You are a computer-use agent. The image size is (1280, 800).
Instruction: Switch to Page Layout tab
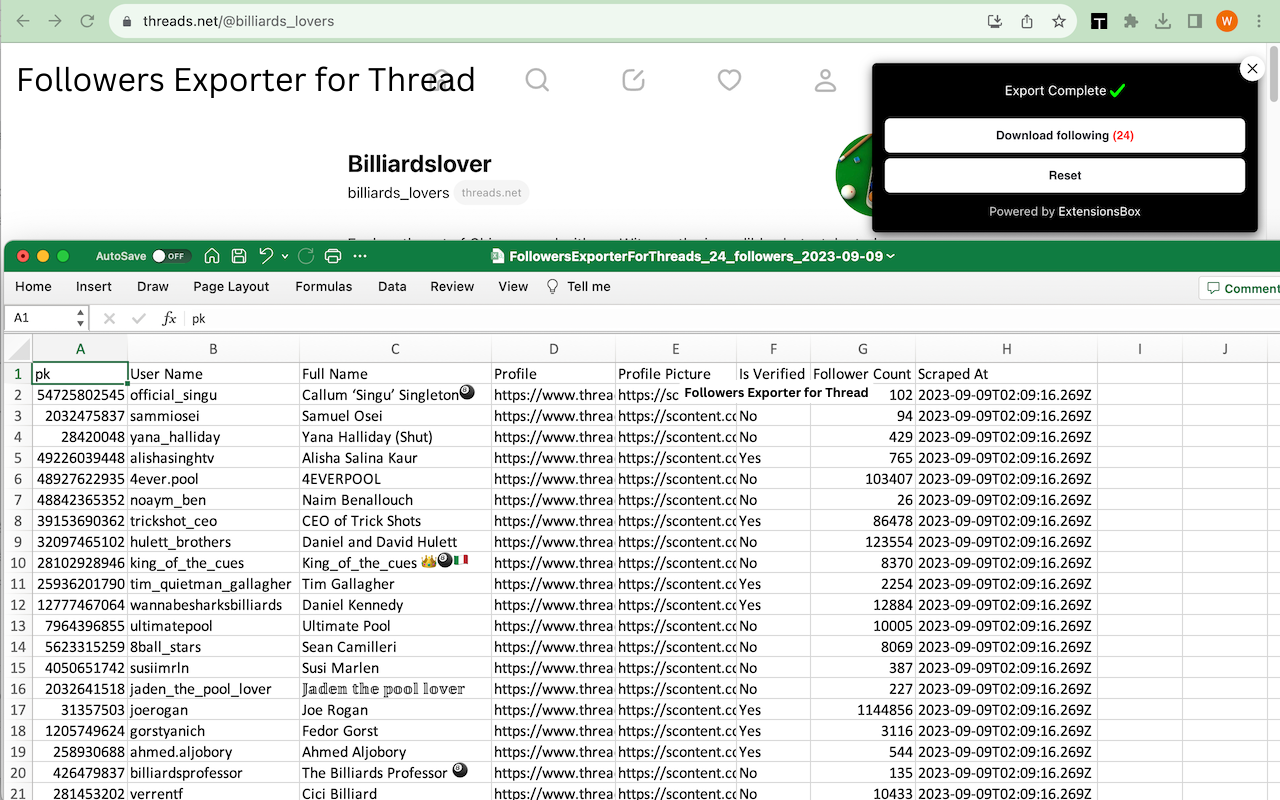231,286
